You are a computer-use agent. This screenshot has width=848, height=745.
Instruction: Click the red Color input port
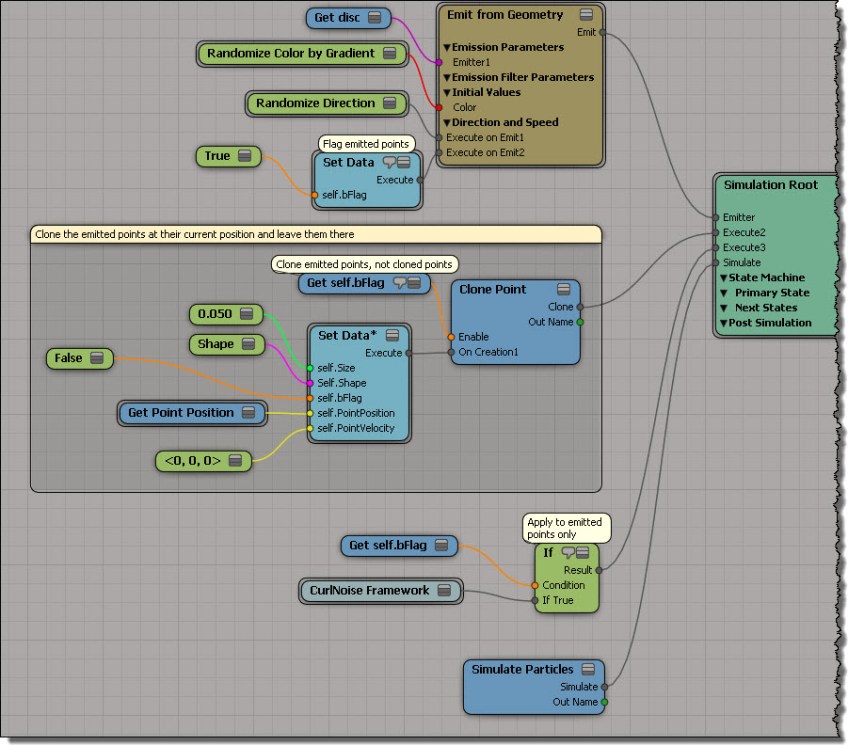pyautogui.click(x=438, y=107)
